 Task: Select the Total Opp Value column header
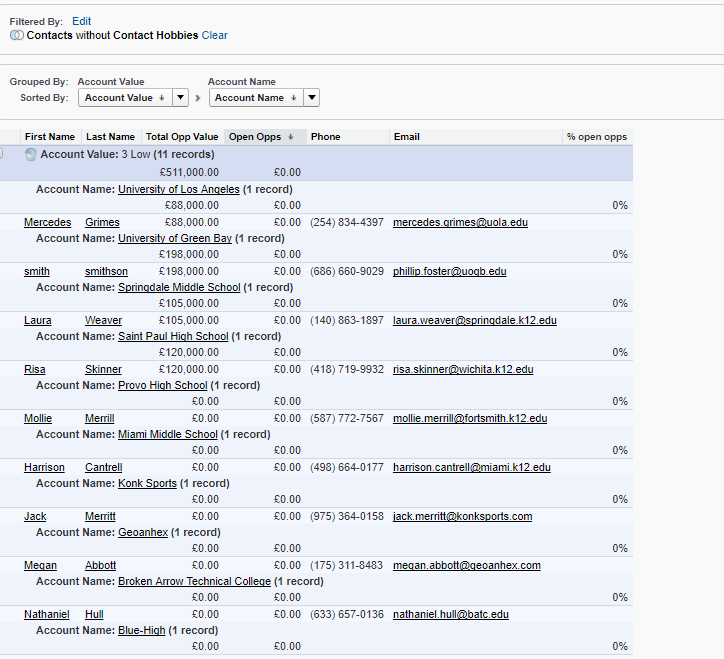(182, 137)
